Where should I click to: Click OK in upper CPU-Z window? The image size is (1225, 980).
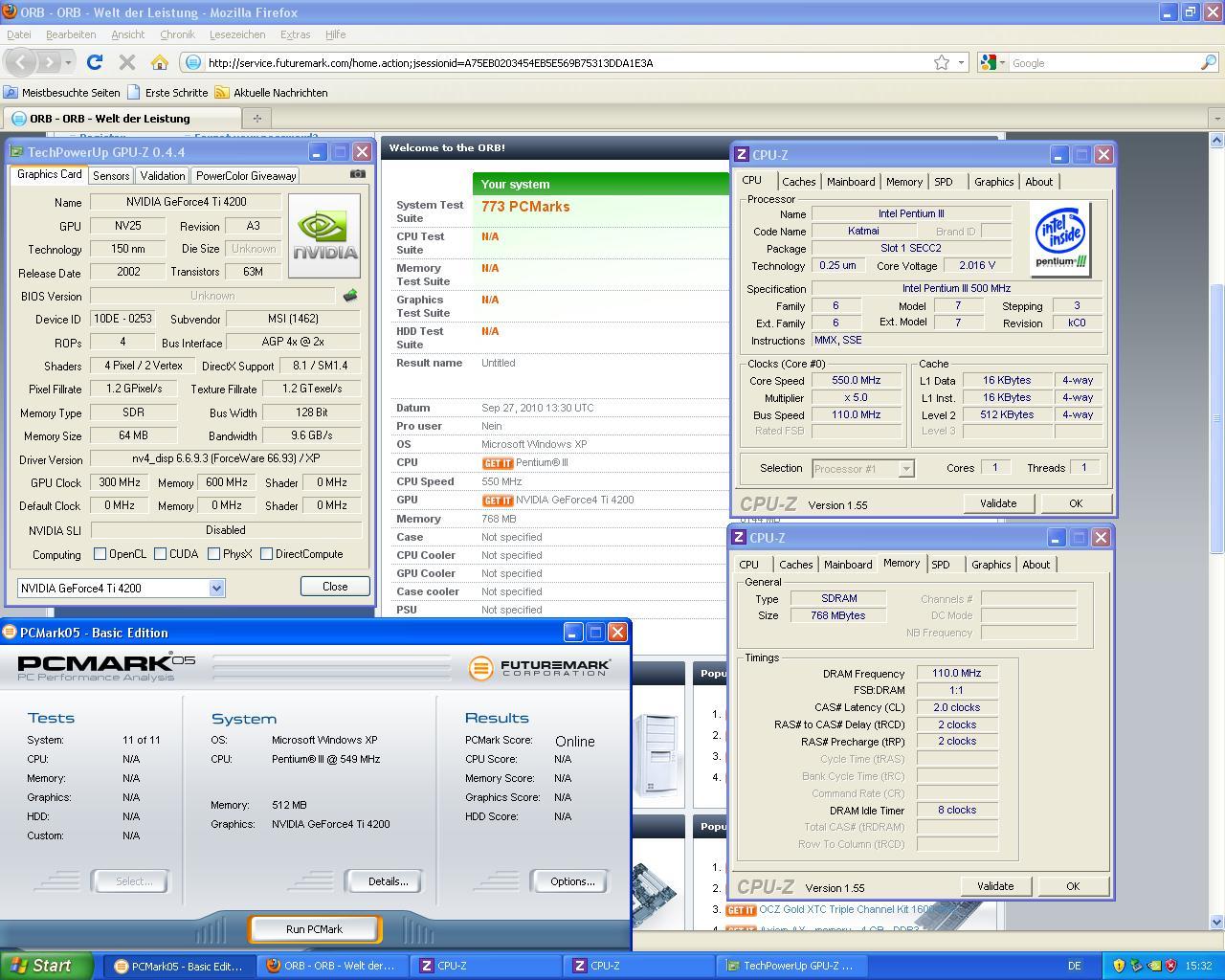coord(1076,503)
